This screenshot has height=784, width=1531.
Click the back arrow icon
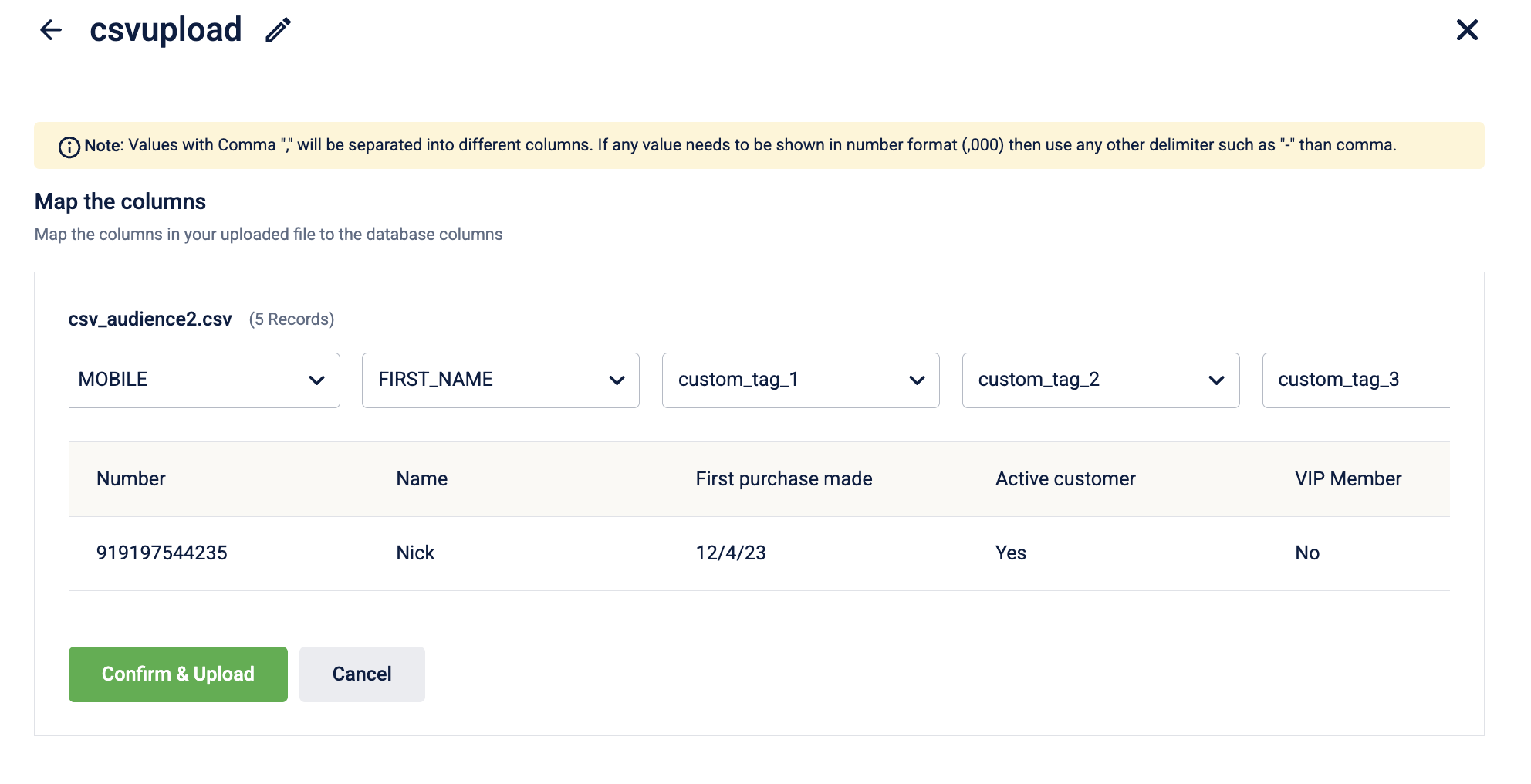(x=51, y=30)
